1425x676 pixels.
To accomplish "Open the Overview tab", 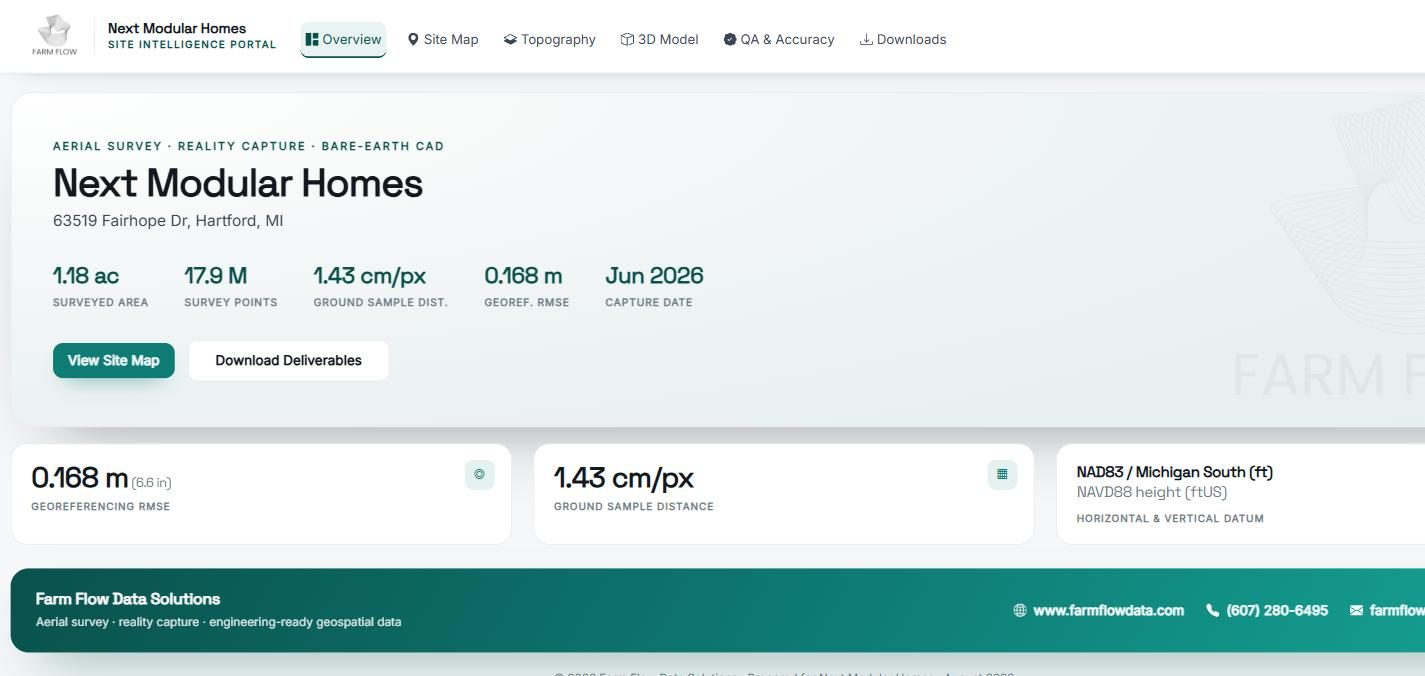I will 343,40.
